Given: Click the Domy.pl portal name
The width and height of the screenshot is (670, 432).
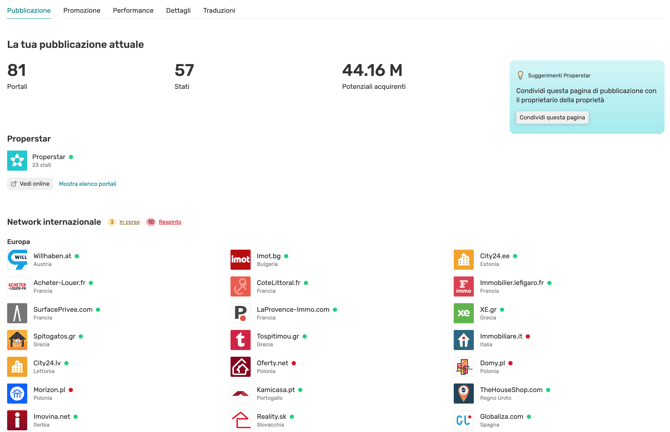Looking at the screenshot, I should coord(492,363).
